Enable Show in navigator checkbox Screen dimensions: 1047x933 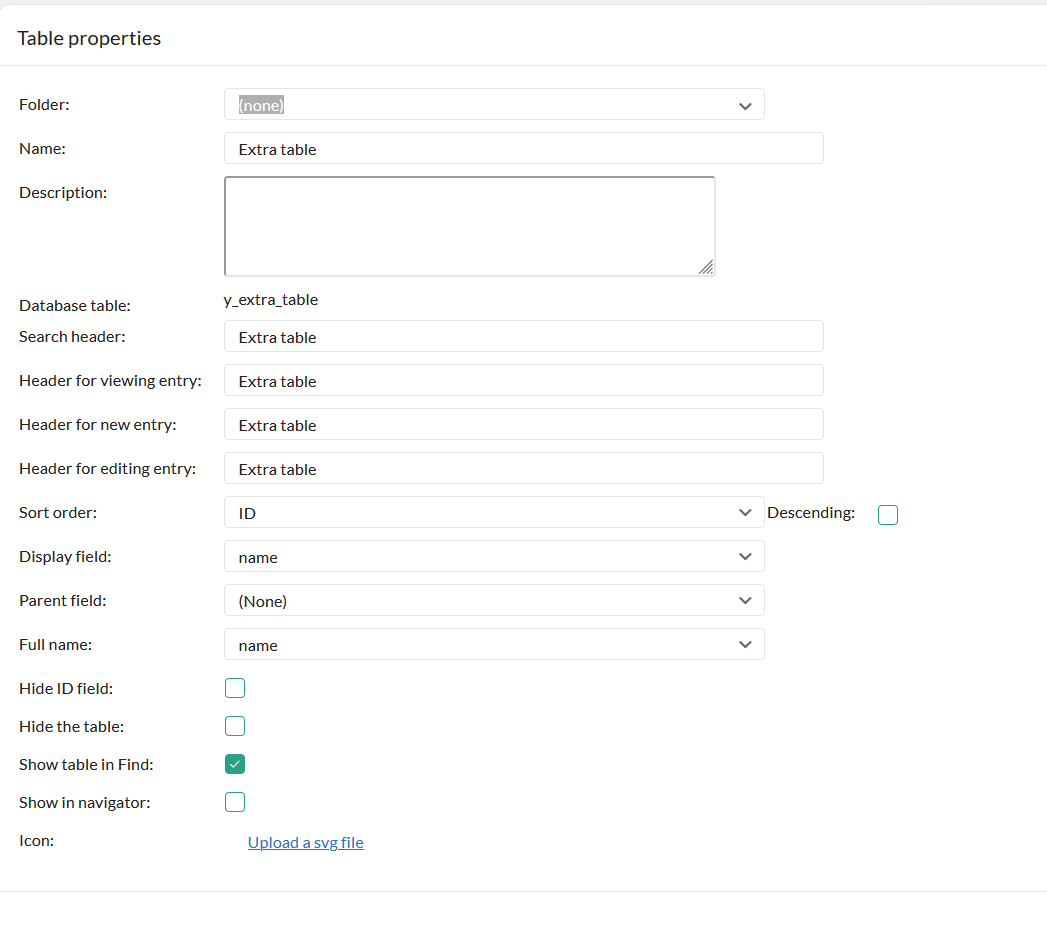(235, 802)
